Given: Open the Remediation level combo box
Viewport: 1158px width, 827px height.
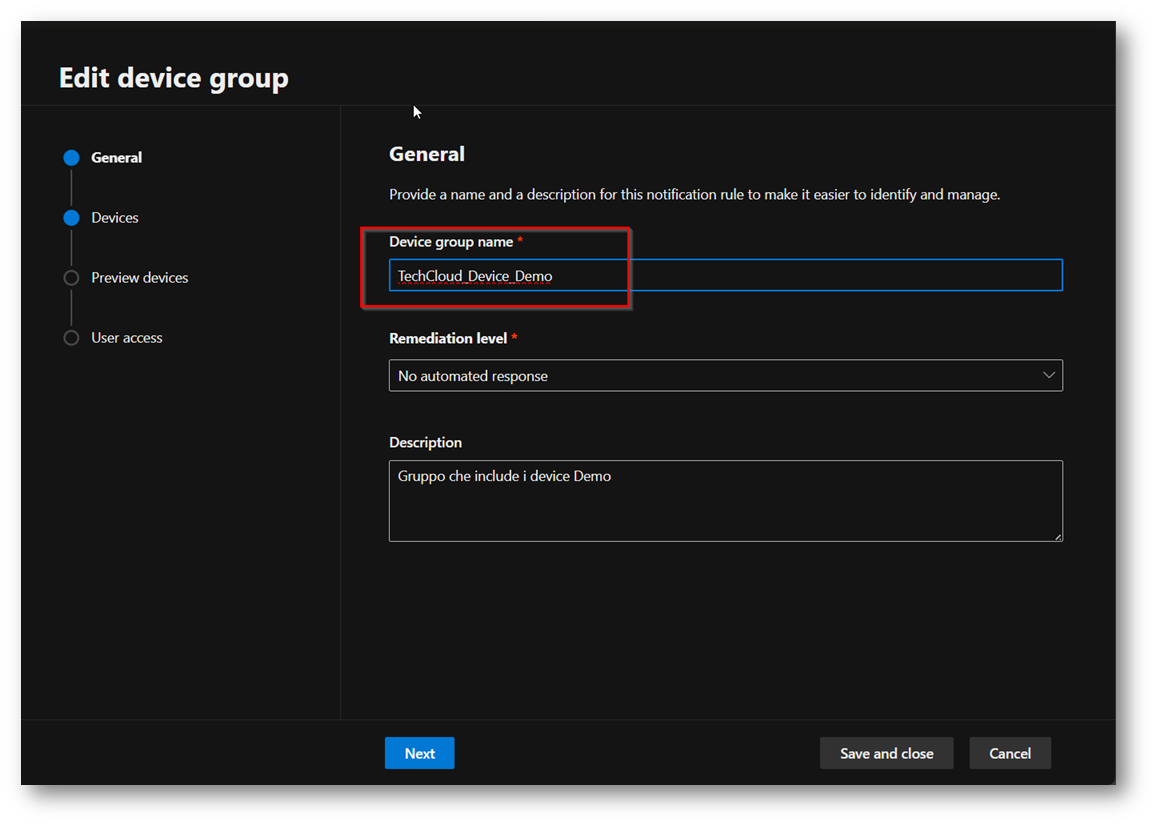Looking at the screenshot, I should (710, 376).
